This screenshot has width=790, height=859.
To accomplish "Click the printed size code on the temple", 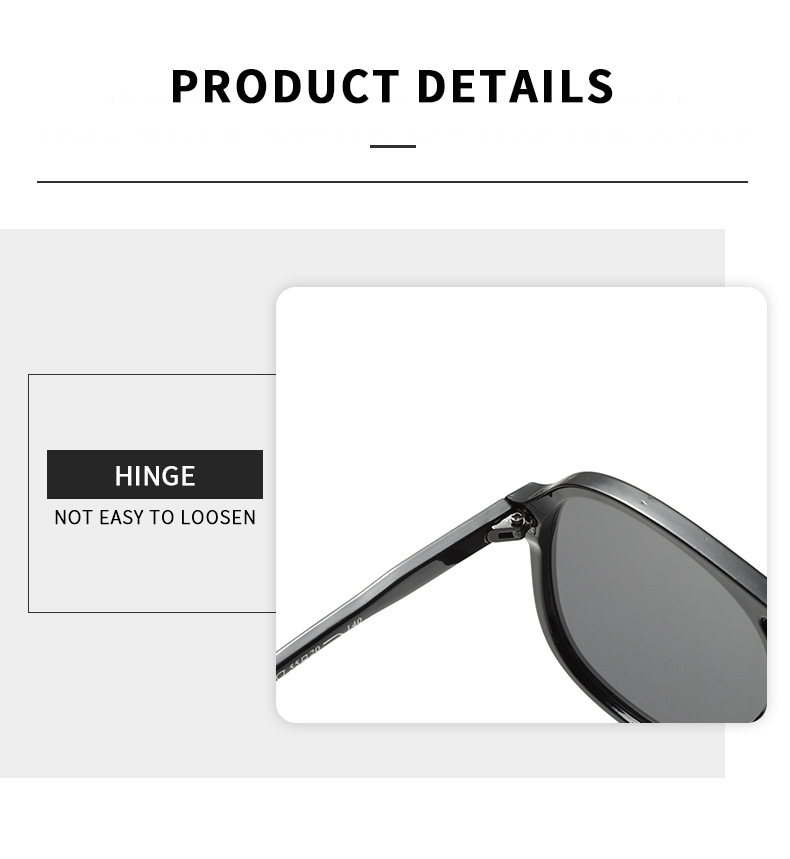I will point(306,659).
